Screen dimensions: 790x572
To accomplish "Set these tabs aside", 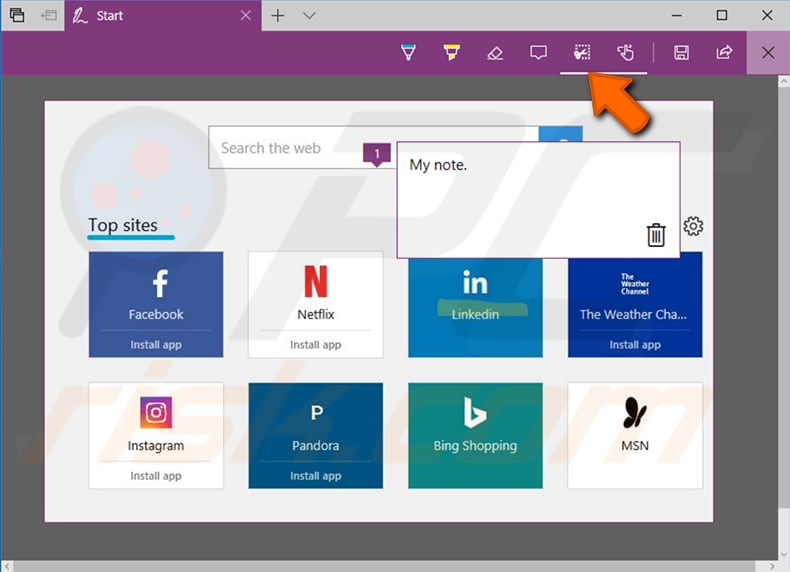I will point(49,16).
